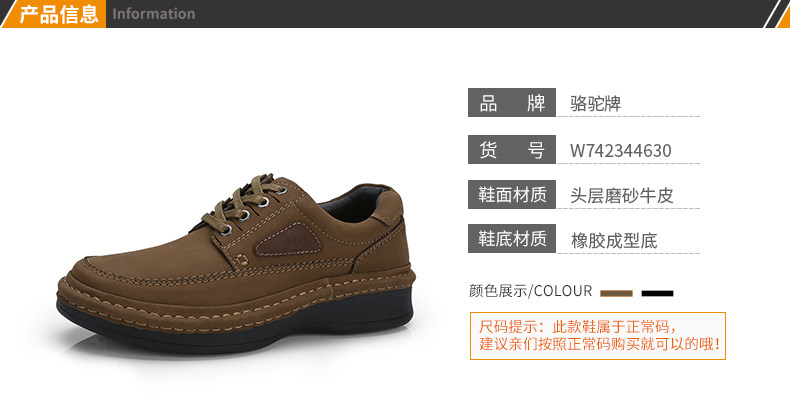790x418 pixels.
Task: Select the brown colour swatch
Action: tap(616, 293)
